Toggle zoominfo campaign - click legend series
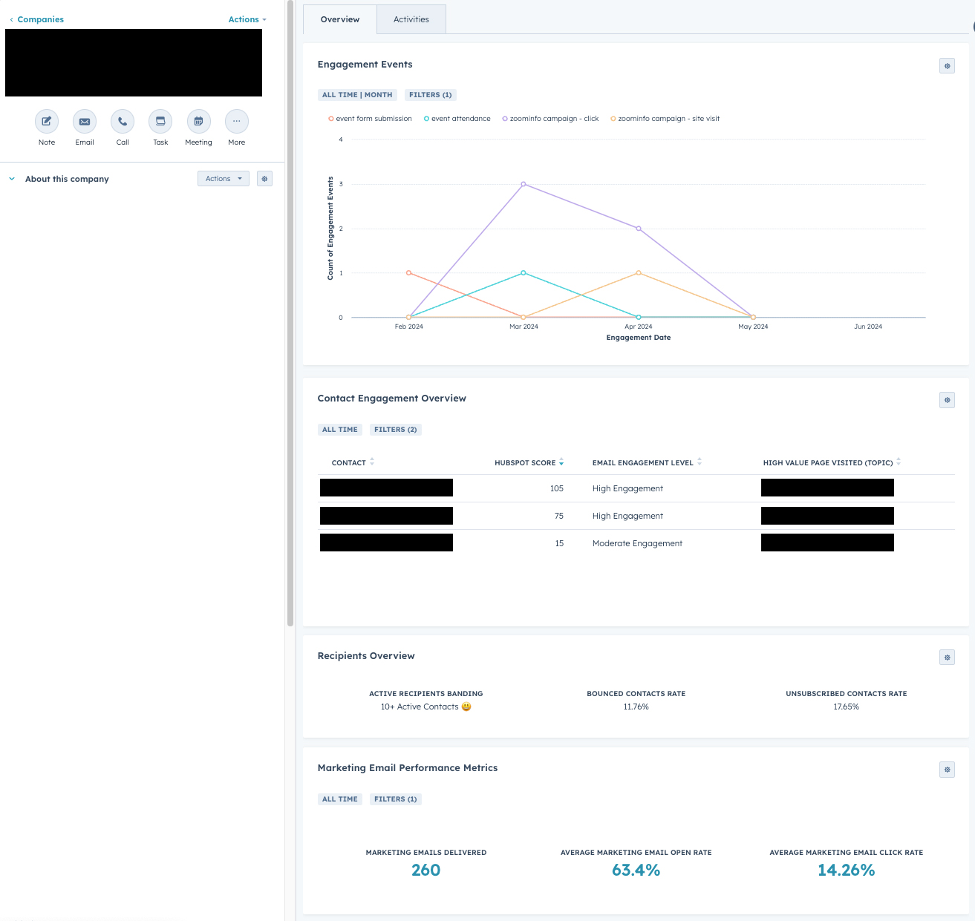Viewport: 976px width, 922px height. tap(550, 118)
